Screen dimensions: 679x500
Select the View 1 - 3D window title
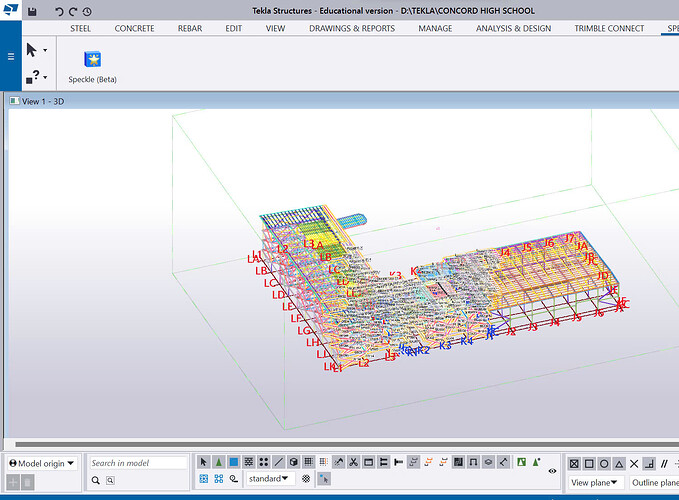(x=43, y=101)
